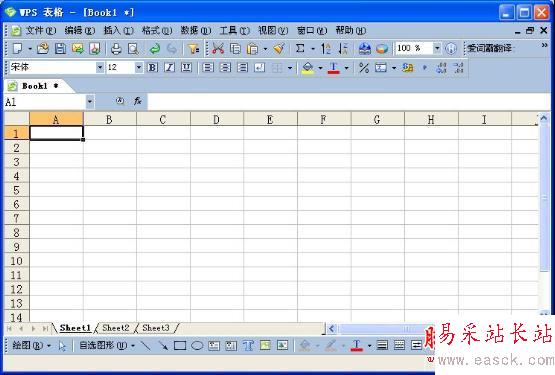
Task: Open a file with the Open folder icon
Action: pos(43,49)
